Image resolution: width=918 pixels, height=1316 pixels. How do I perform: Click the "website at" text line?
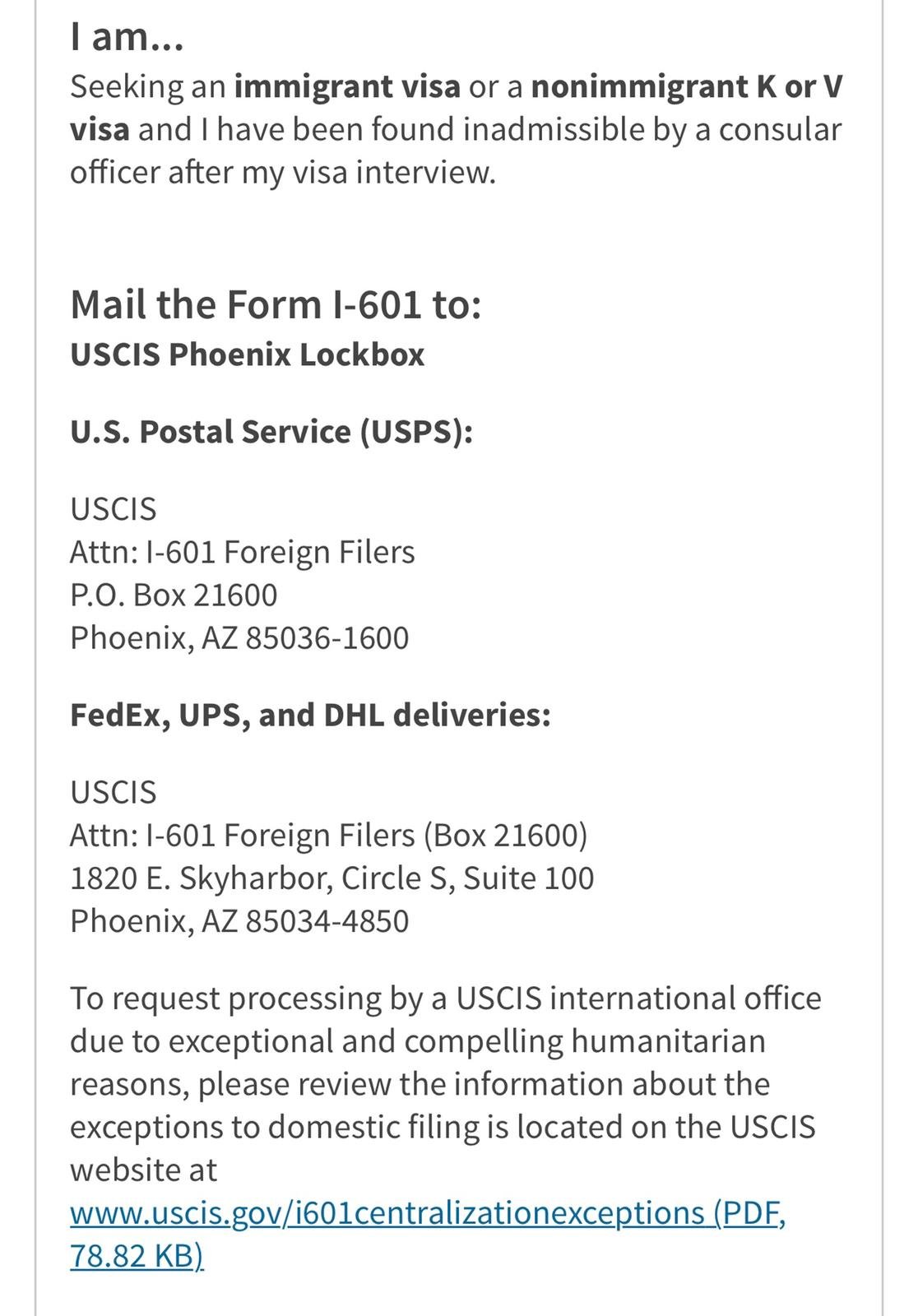(144, 1170)
